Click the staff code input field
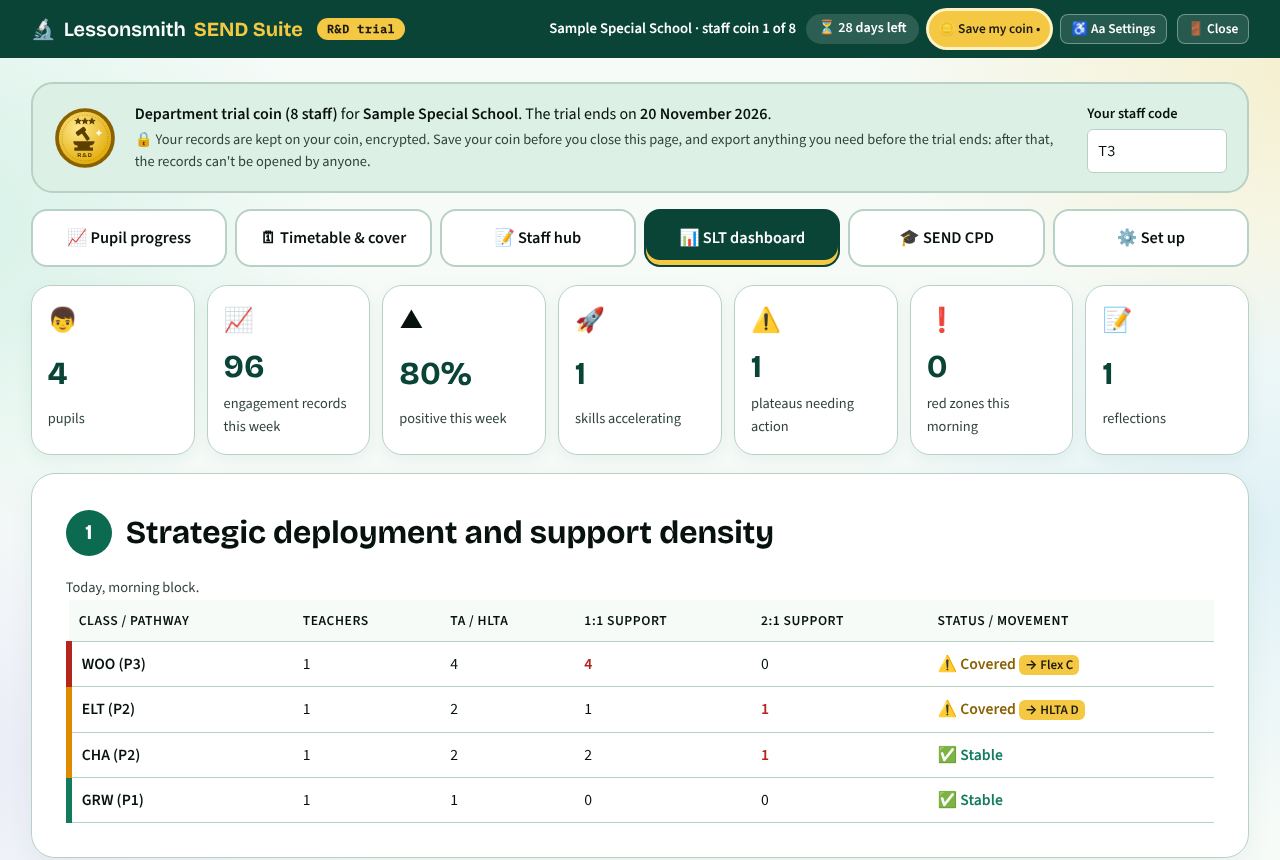This screenshot has height=860, width=1280. (x=1157, y=151)
